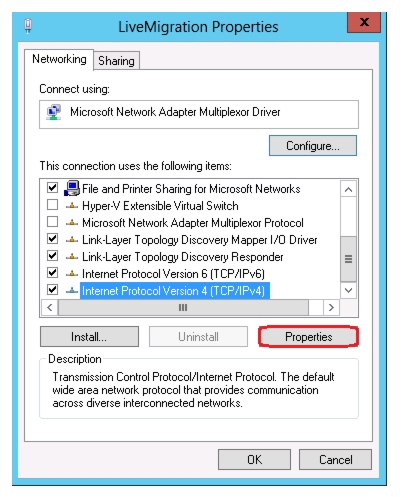Click the vertical scrollbar thumb
The image size is (400, 499).
[x=348, y=259]
